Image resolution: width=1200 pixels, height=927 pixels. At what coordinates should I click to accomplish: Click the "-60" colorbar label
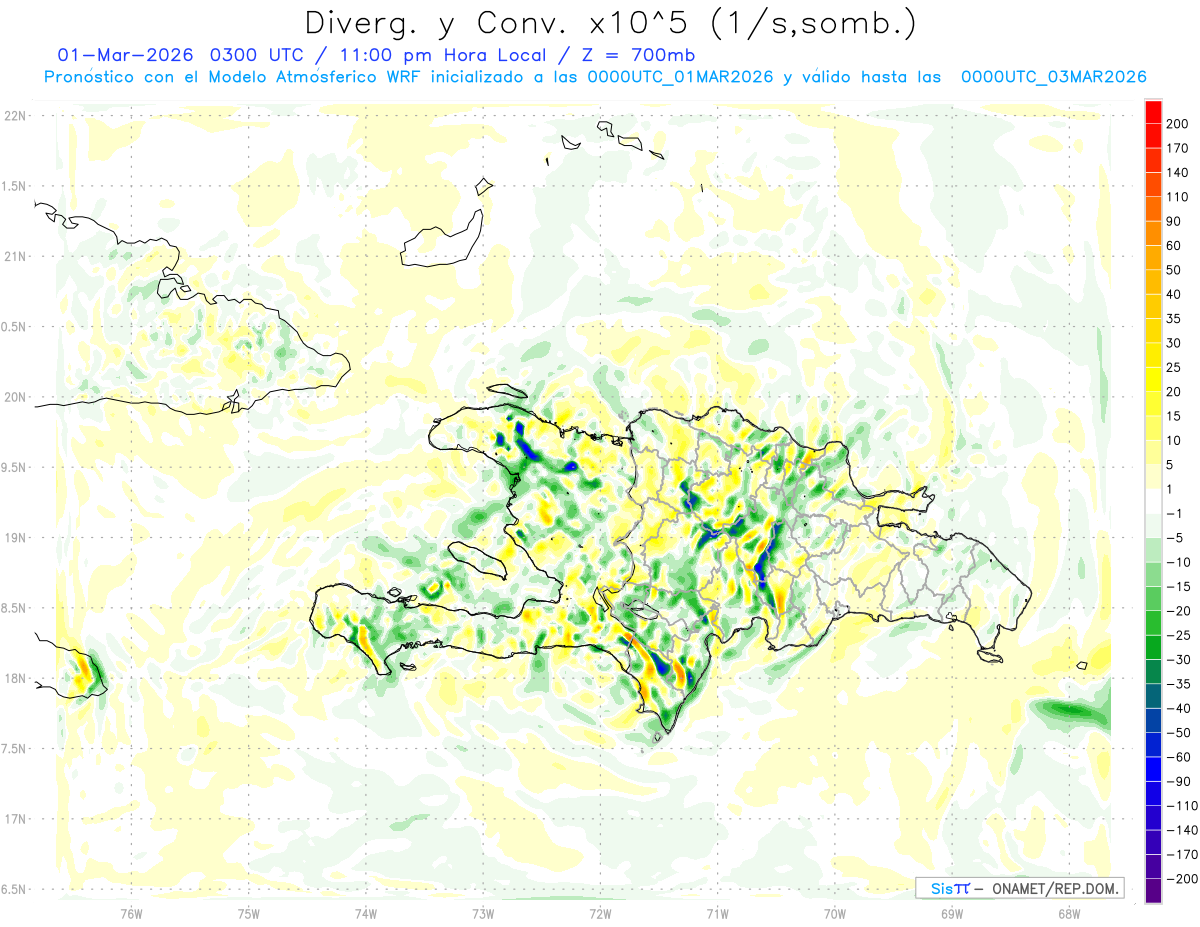tap(1178, 757)
